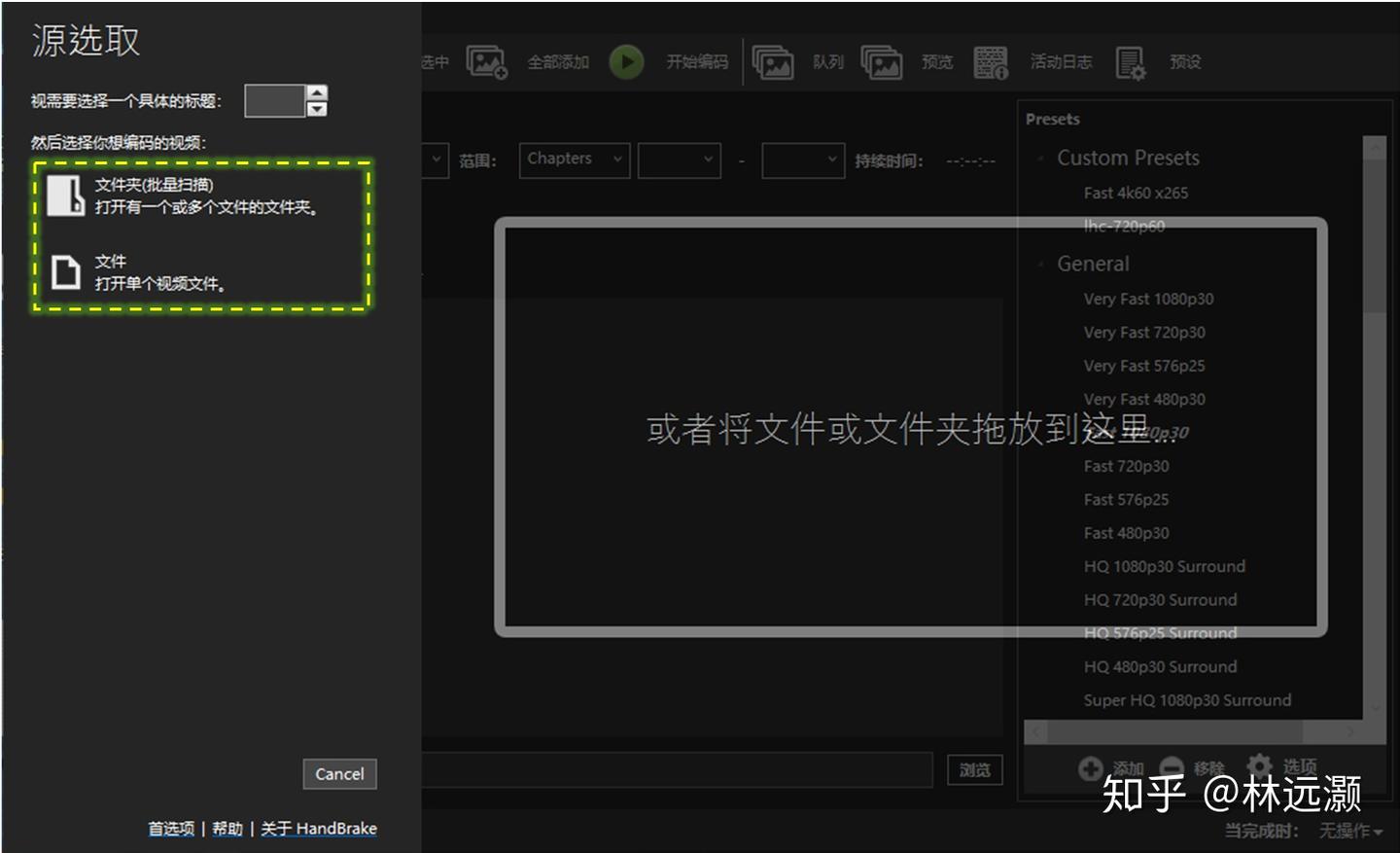
Task: Click the destination path field beside 浏览
Action: 677,770
